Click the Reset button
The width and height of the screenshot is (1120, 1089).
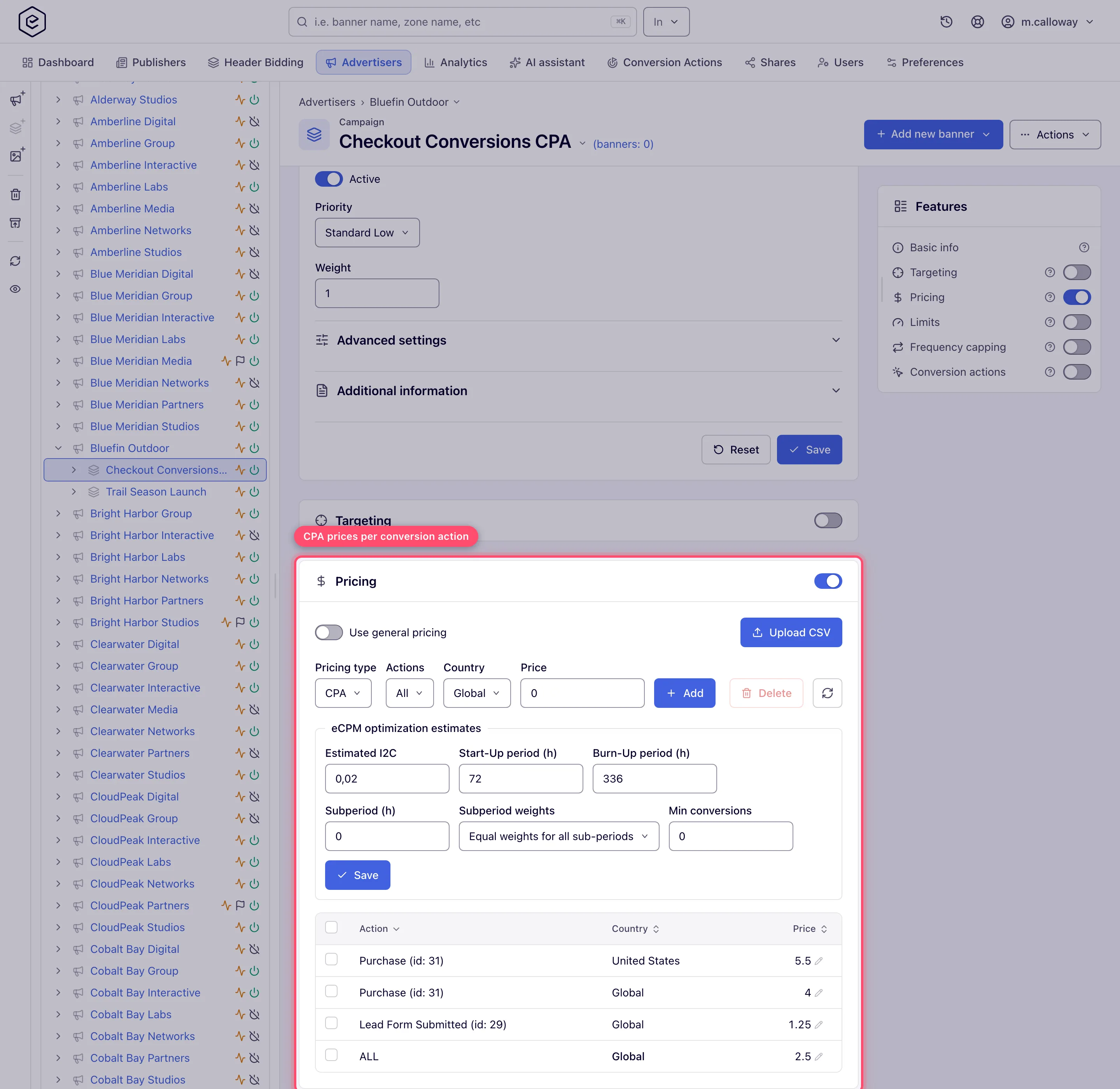[736, 450]
